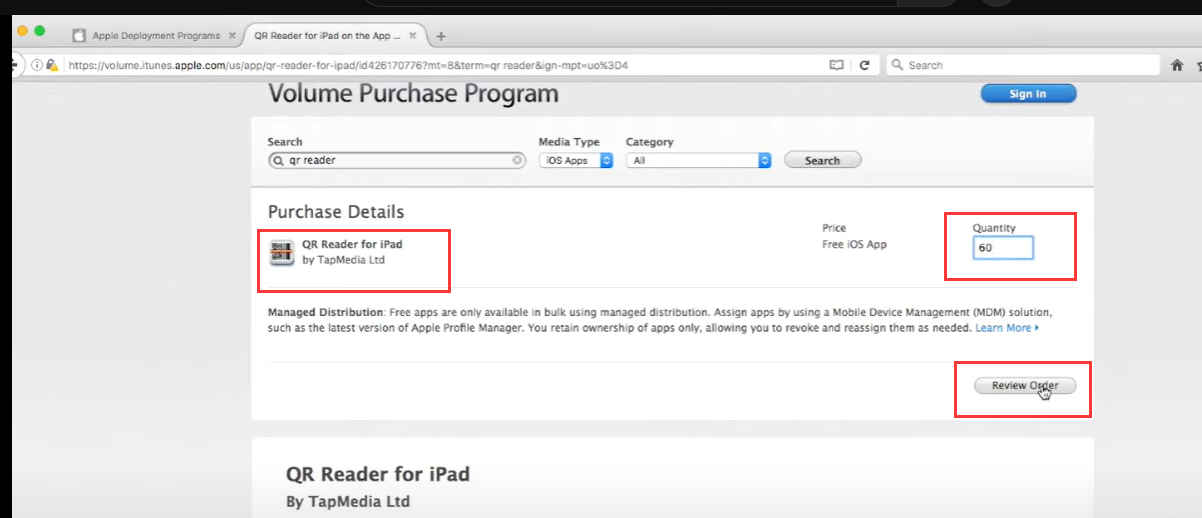Open the Learn More link
The width and height of the screenshot is (1202, 518).
point(1007,328)
